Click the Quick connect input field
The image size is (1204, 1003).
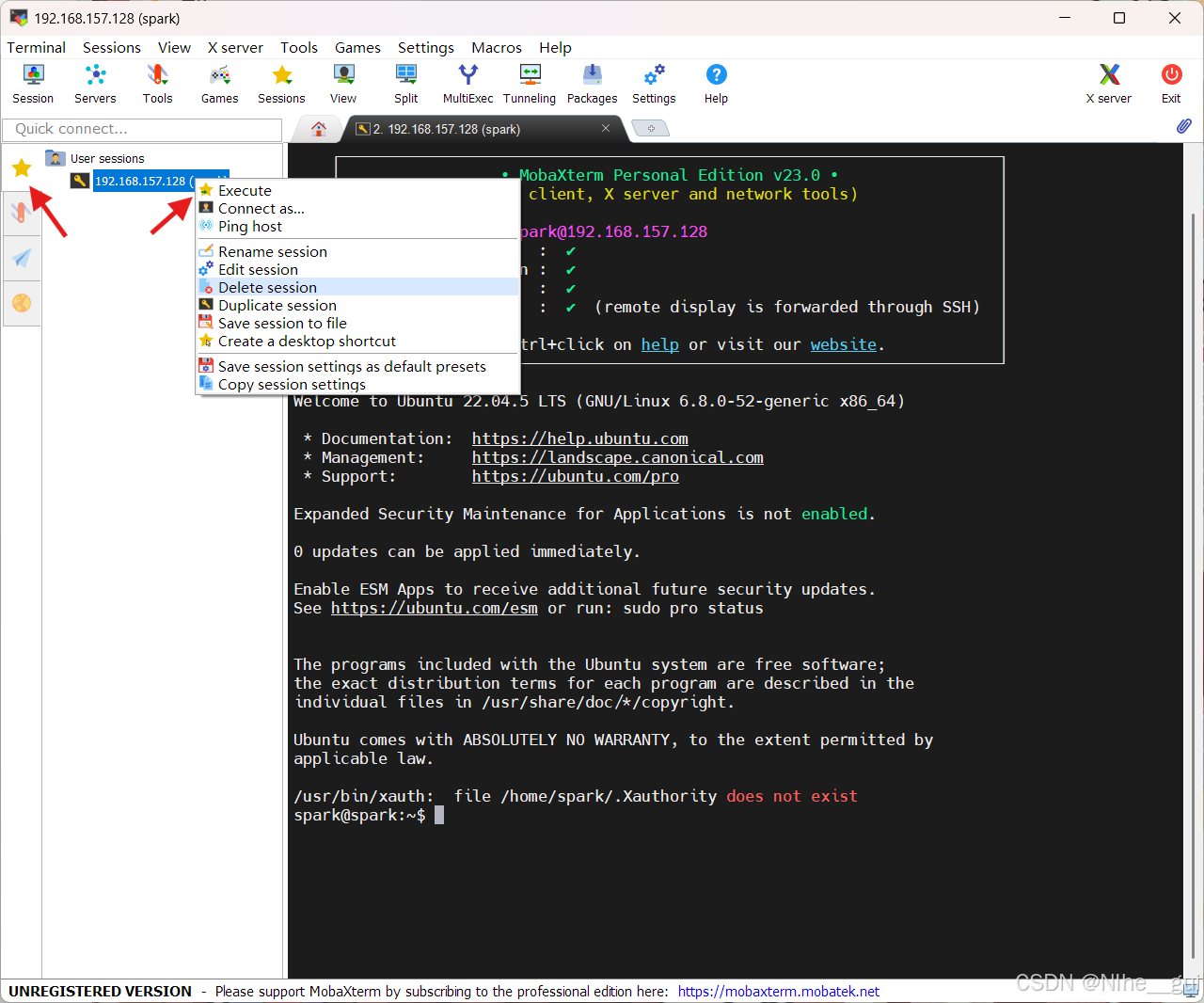tap(142, 129)
